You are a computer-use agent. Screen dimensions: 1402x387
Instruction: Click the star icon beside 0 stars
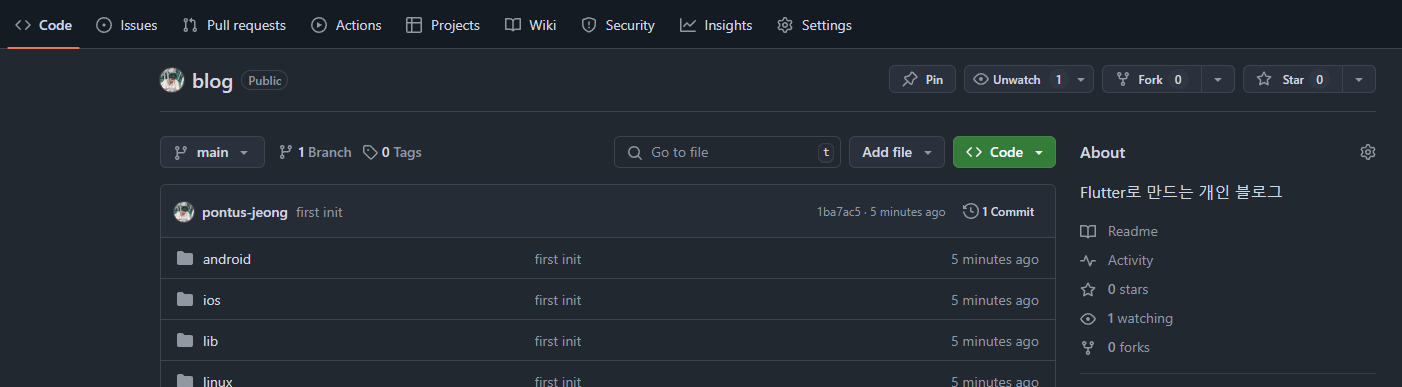point(1088,289)
